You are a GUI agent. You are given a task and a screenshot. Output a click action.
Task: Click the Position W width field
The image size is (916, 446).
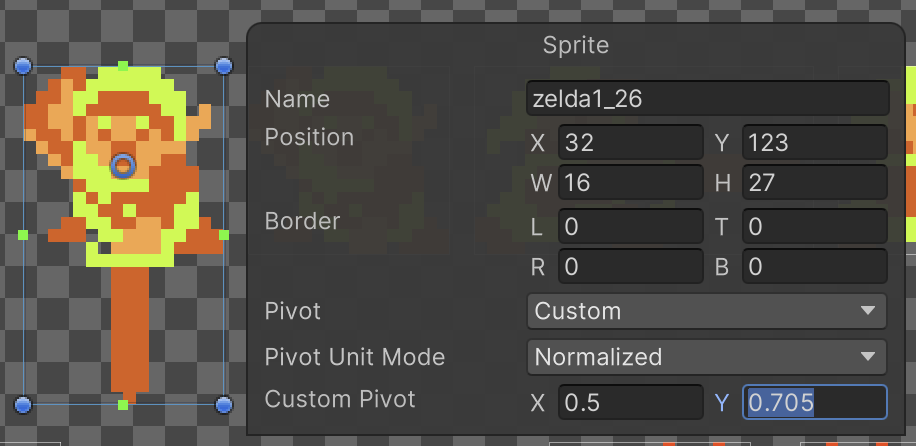tap(630, 183)
